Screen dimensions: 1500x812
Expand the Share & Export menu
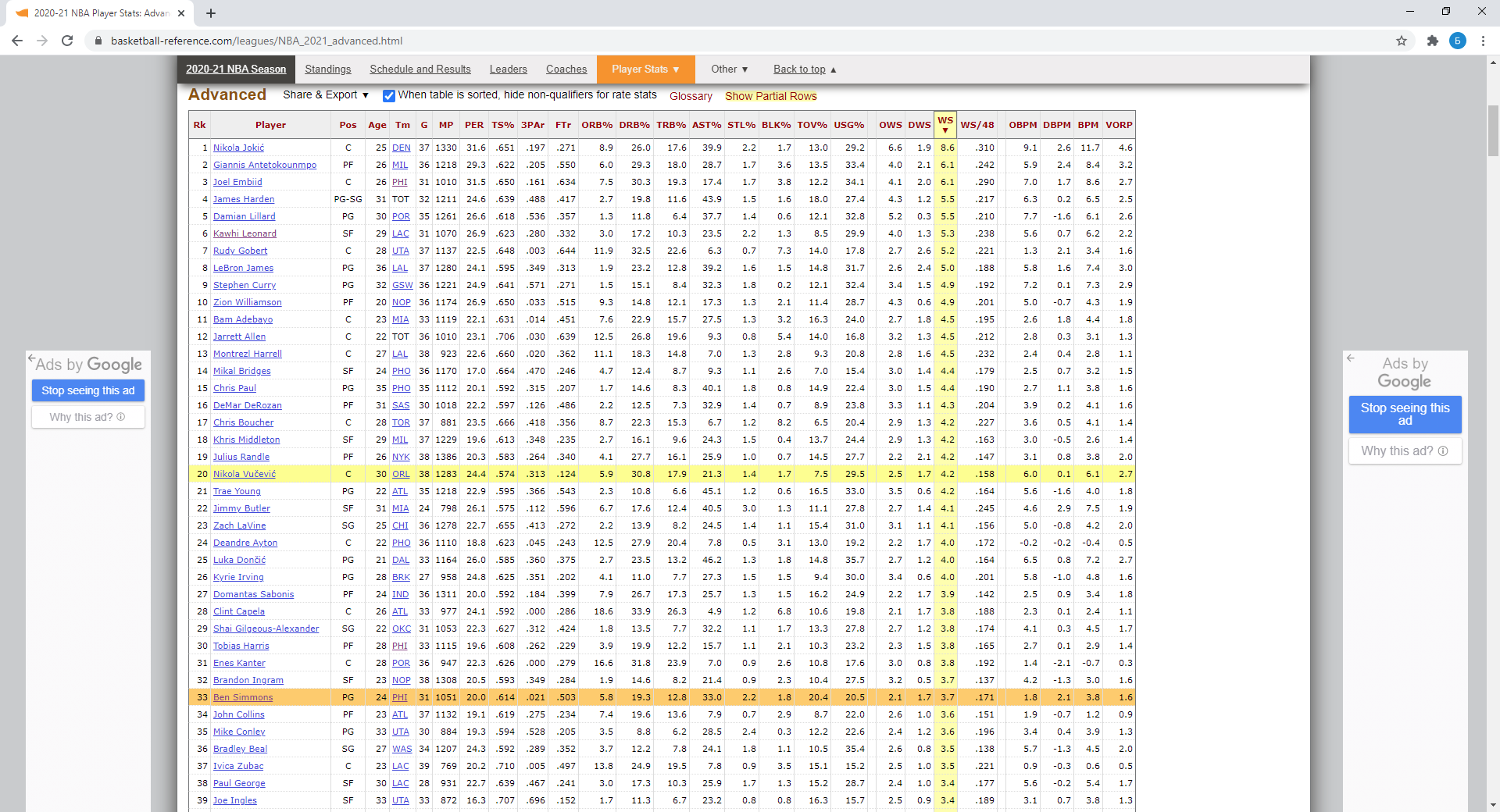pyautogui.click(x=325, y=95)
